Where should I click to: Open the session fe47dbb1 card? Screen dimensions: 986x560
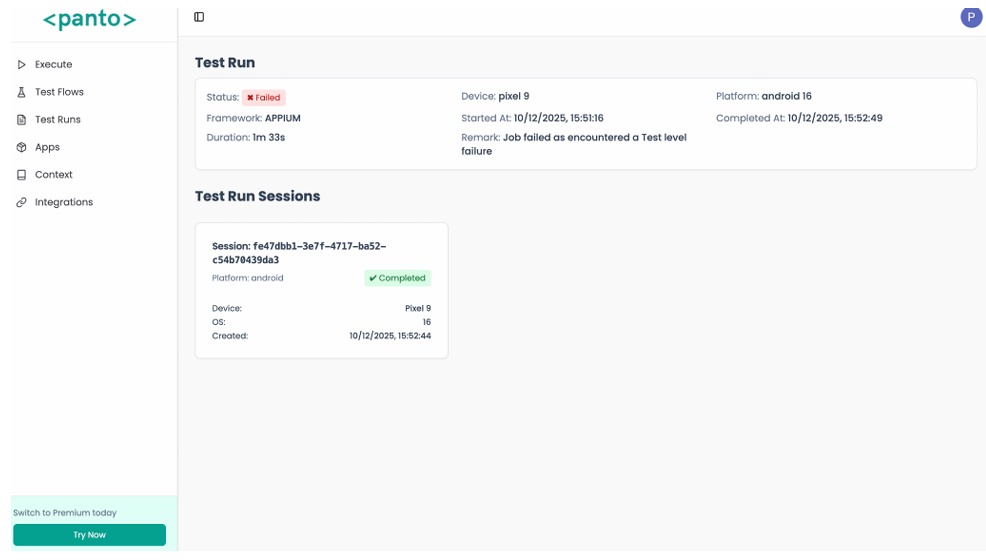[x=321, y=290]
